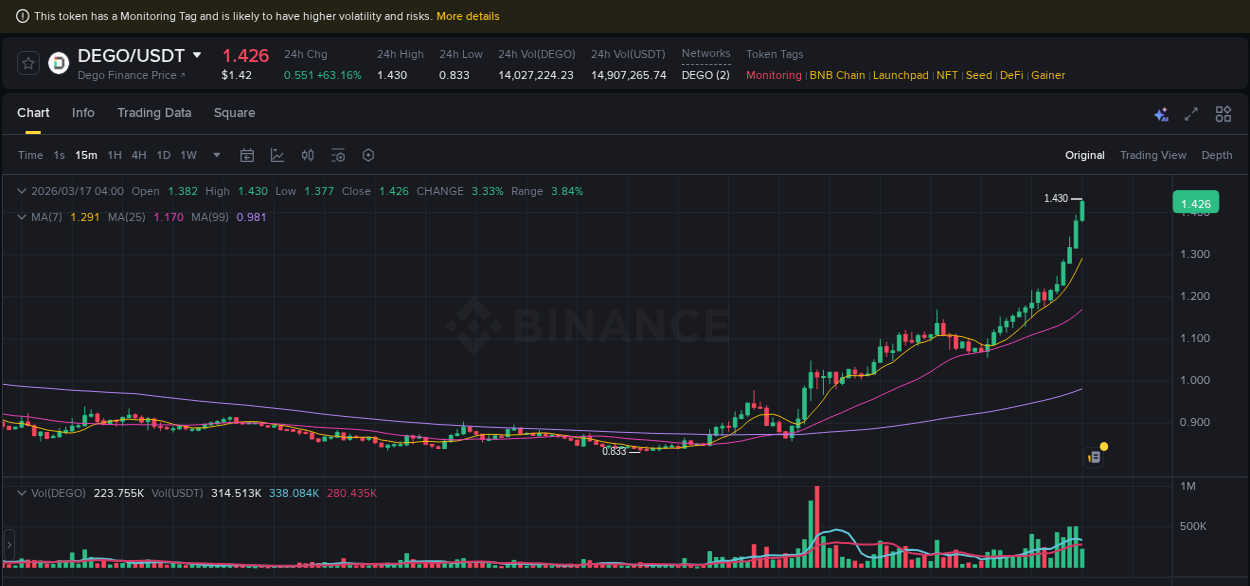Switch to the Trading Data tab
This screenshot has width=1250, height=586.
click(154, 113)
